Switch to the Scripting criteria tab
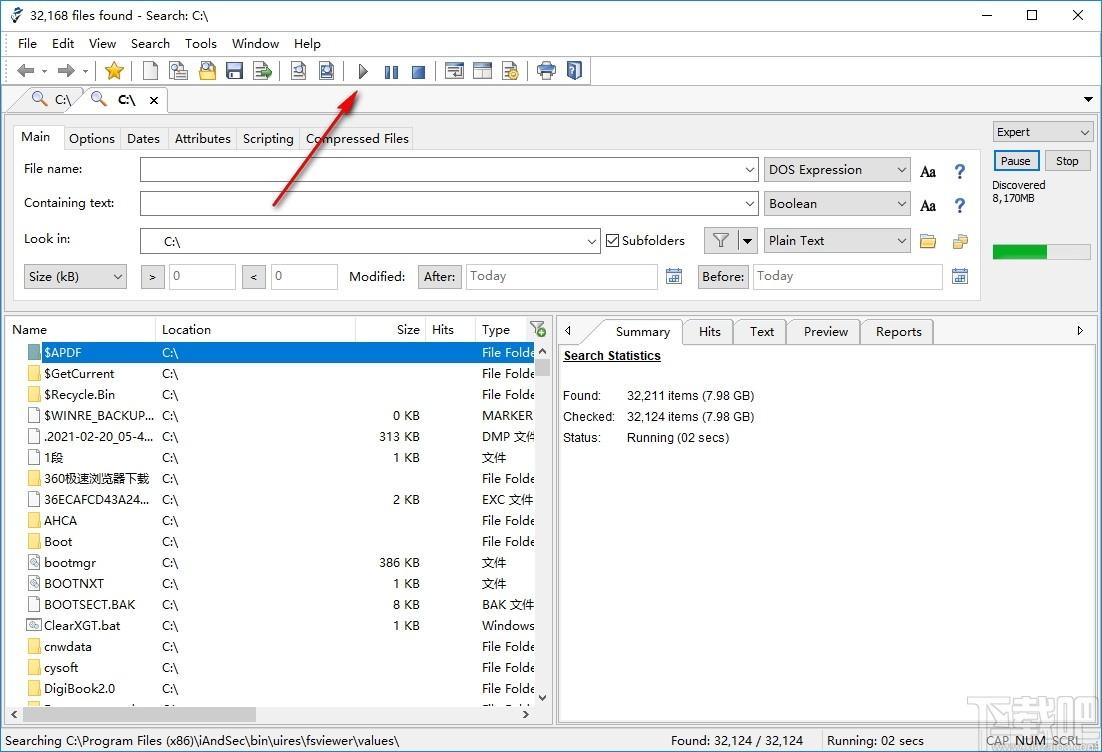 [268, 138]
